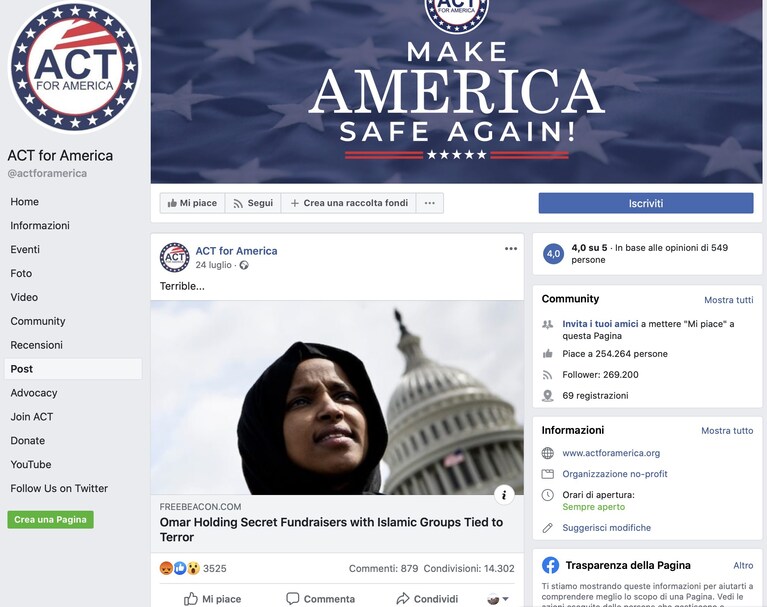Click Invita i tuoi amici link
The image size is (767, 607).
click(600, 324)
